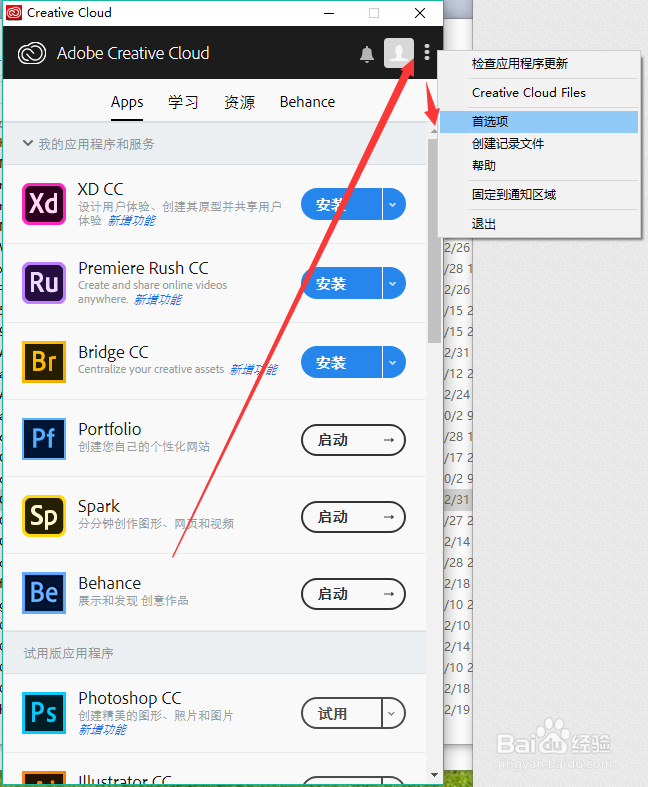The width and height of the screenshot is (648, 787).
Task: Open the user profile avatar
Action: 399,53
